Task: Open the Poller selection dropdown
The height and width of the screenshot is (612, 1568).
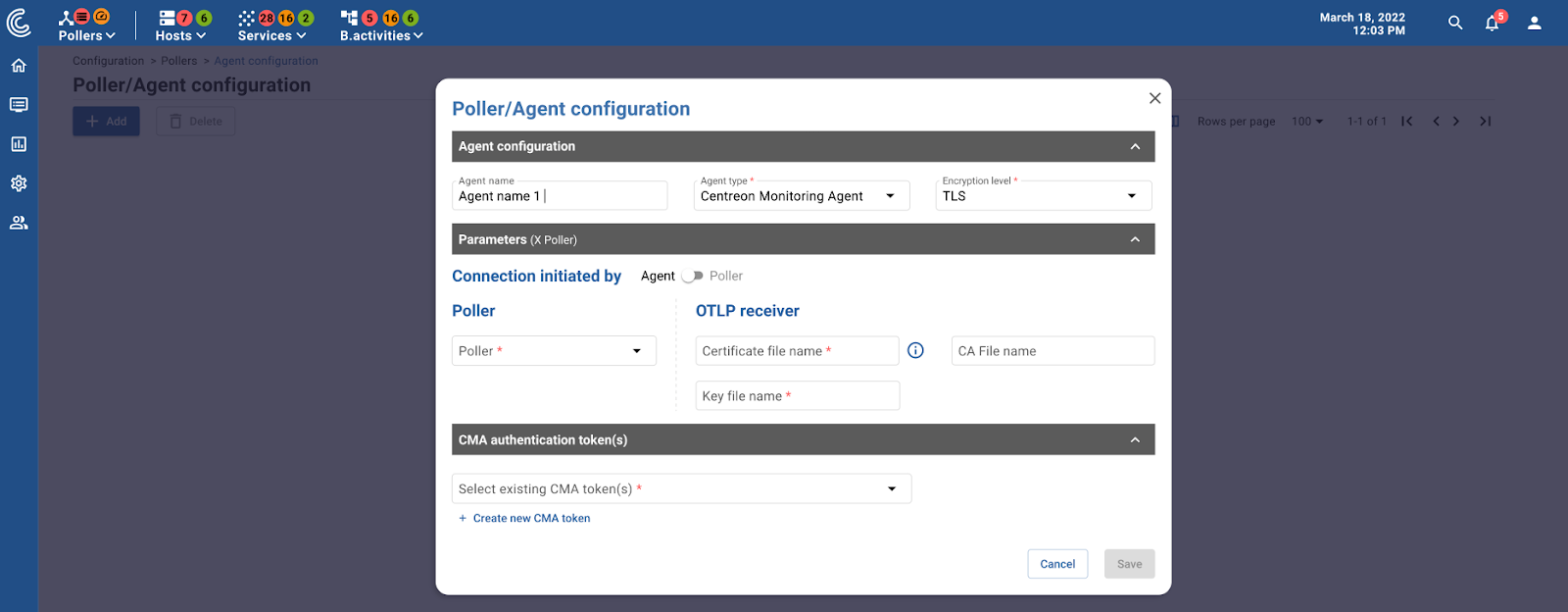Action: coord(554,351)
